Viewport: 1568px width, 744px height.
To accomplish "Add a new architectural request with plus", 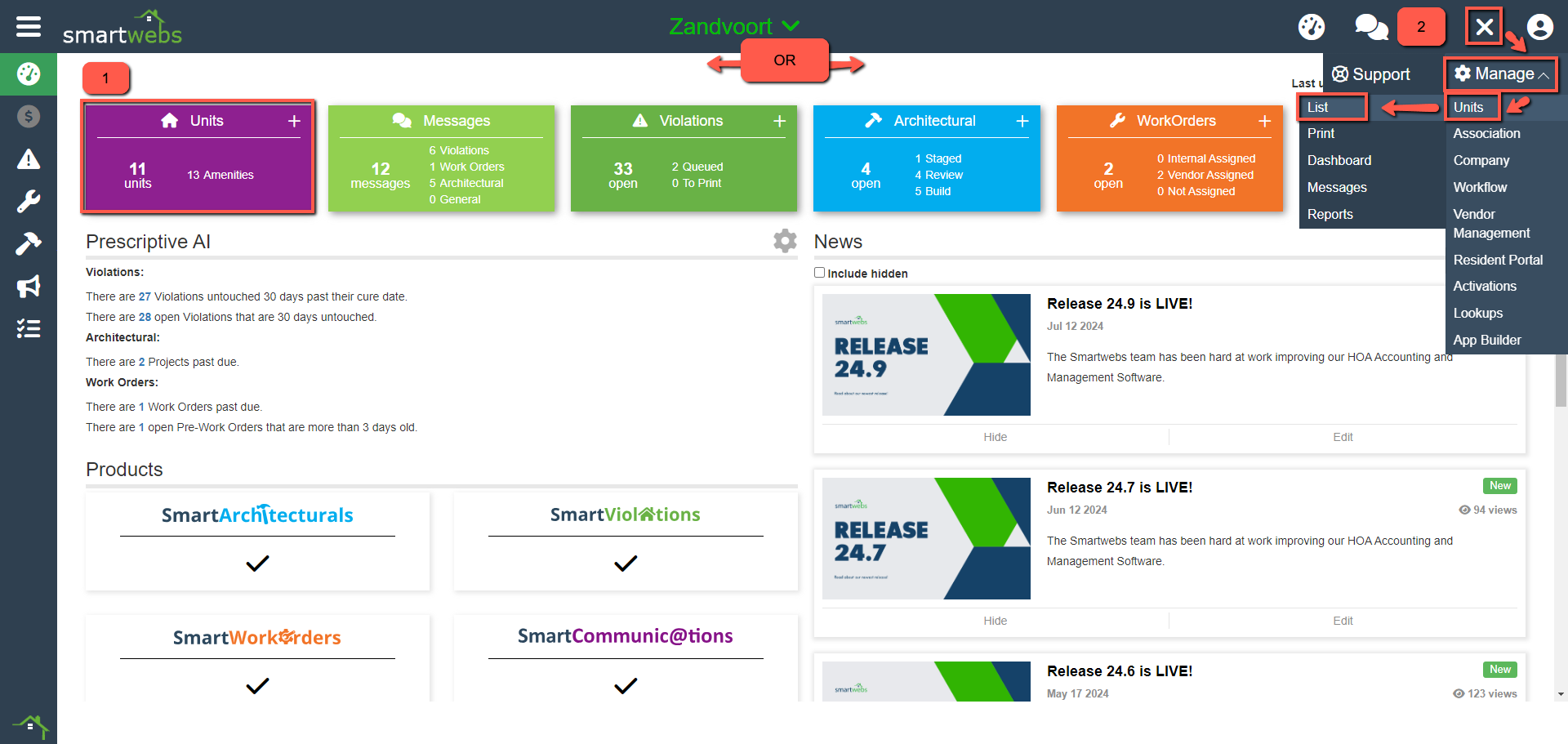I will pyautogui.click(x=1022, y=121).
